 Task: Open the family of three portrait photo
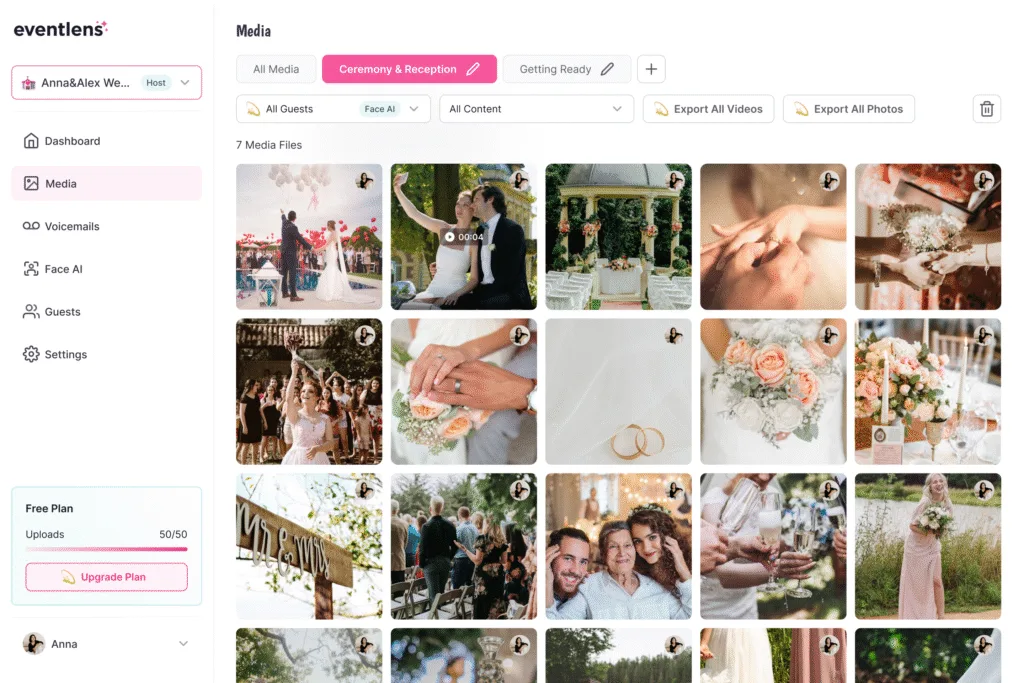point(618,547)
